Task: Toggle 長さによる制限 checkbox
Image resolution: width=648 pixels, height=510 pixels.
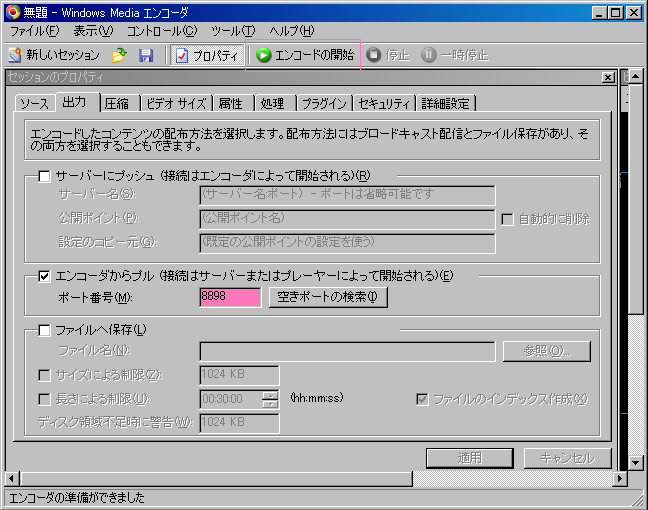Action: pyautogui.click(x=44, y=399)
